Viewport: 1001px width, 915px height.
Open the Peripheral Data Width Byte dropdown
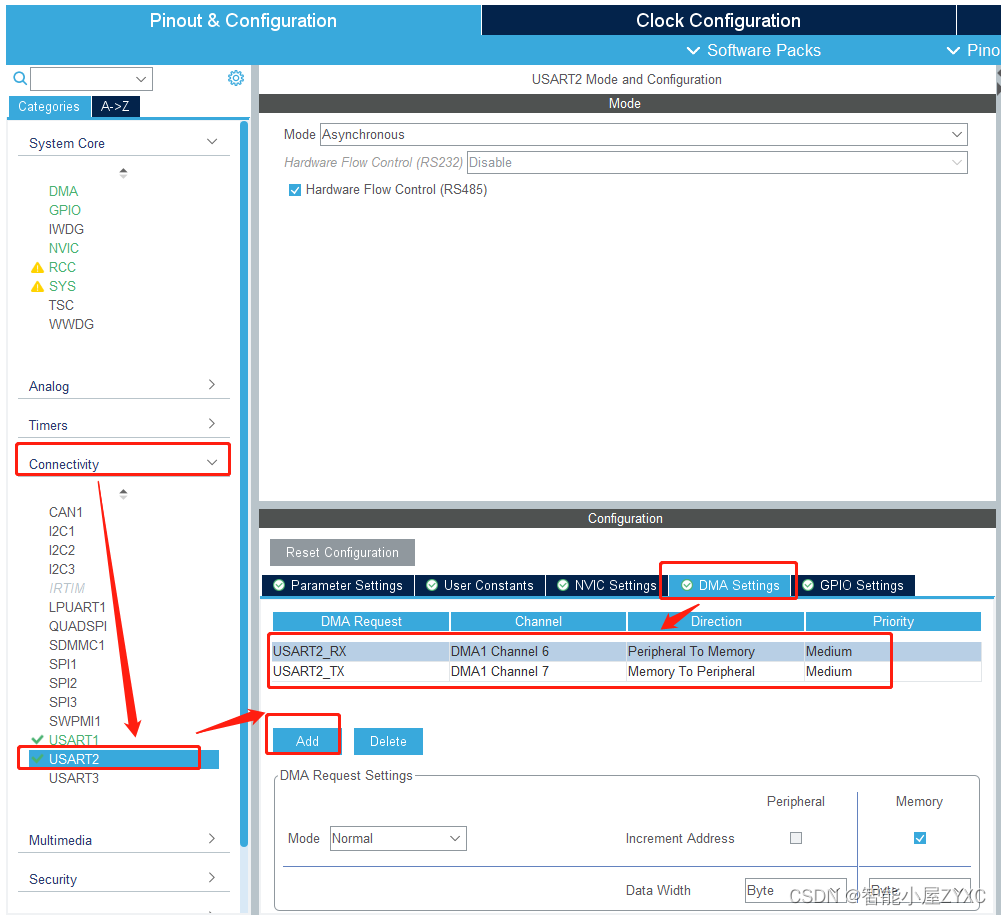point(795,890)
